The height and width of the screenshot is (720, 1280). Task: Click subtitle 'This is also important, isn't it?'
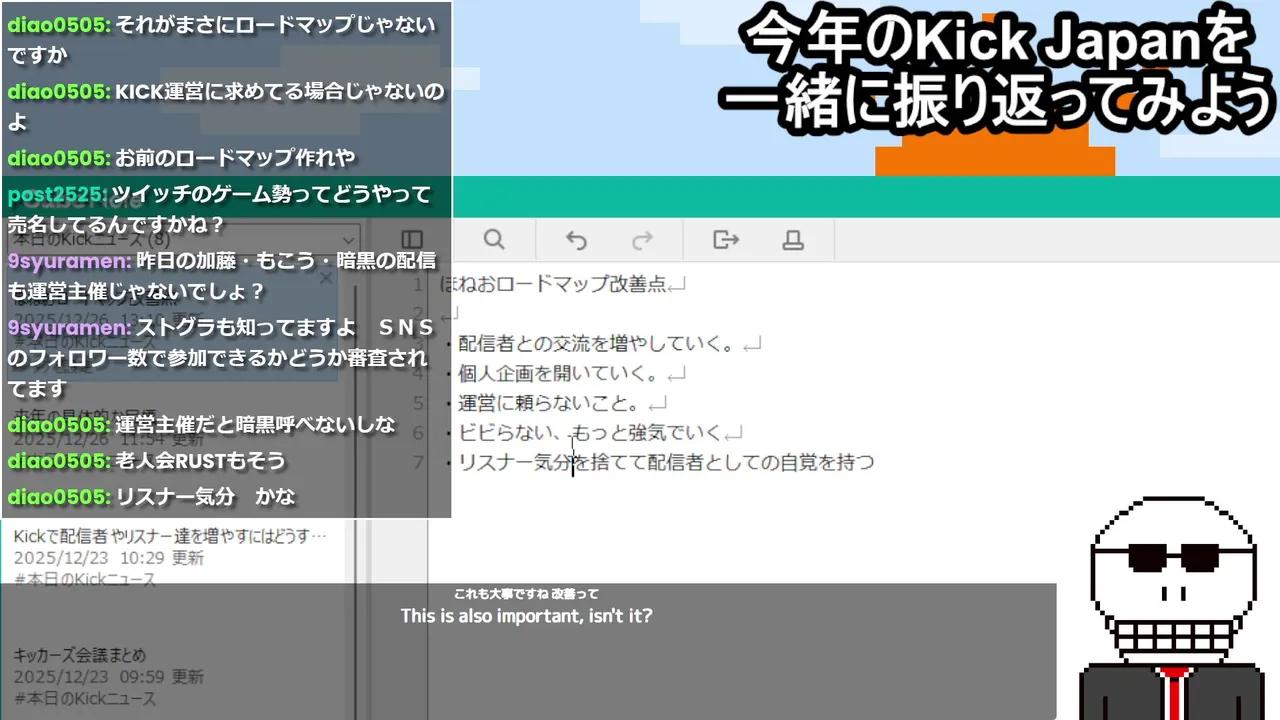(x=527, y=616)
